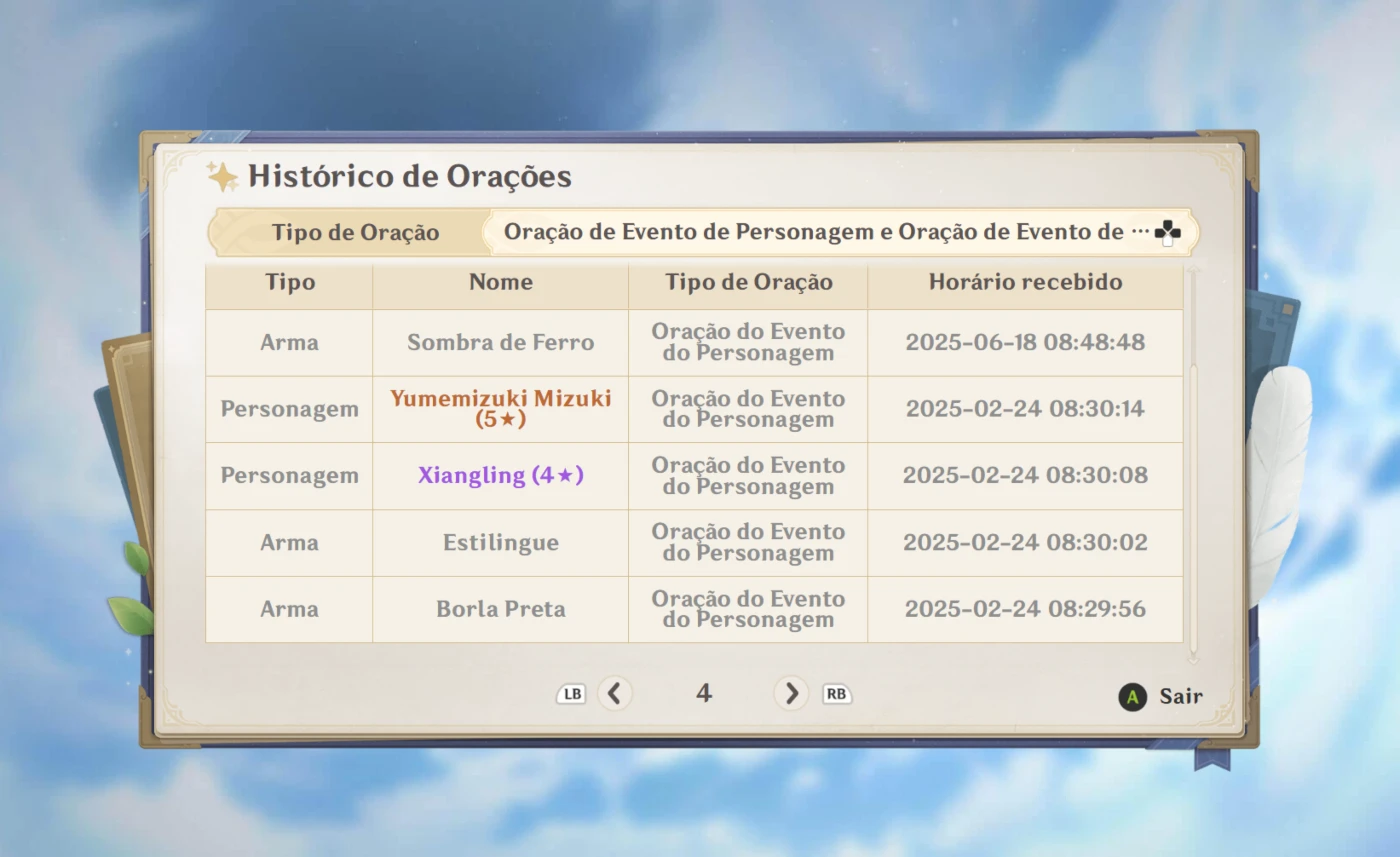Click the timestamp 2025-02-24 08:29:56

pyautogui.click(x=1025, y=609)
